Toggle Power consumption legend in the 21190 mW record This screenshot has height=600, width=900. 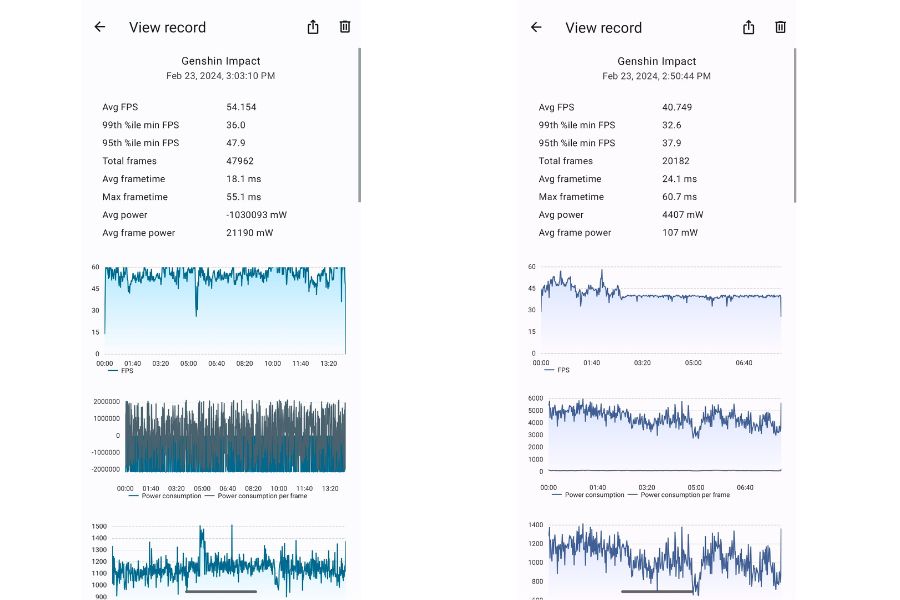pos(171,496)
